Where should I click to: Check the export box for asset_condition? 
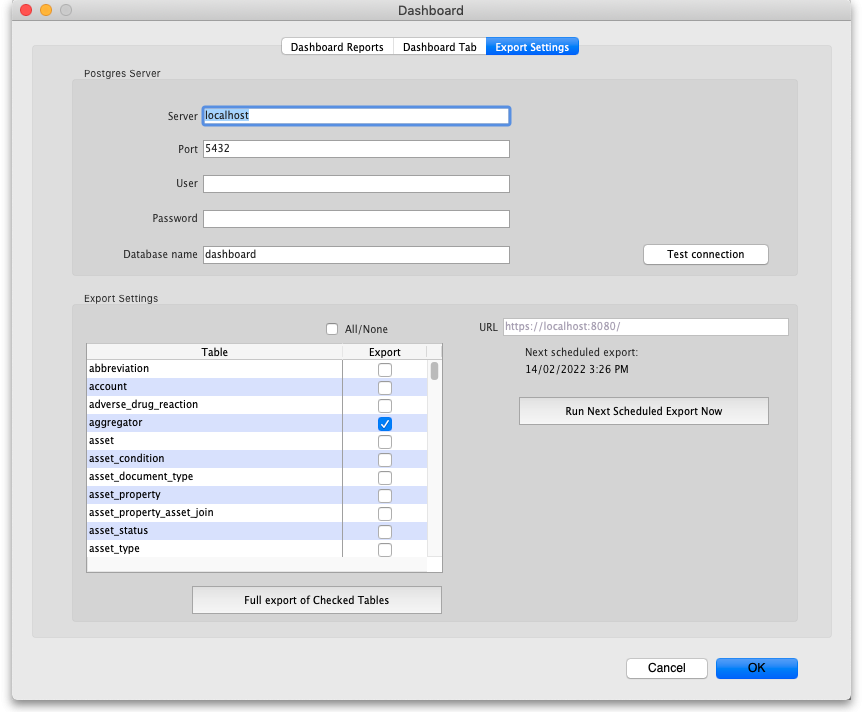pos(385,460)
